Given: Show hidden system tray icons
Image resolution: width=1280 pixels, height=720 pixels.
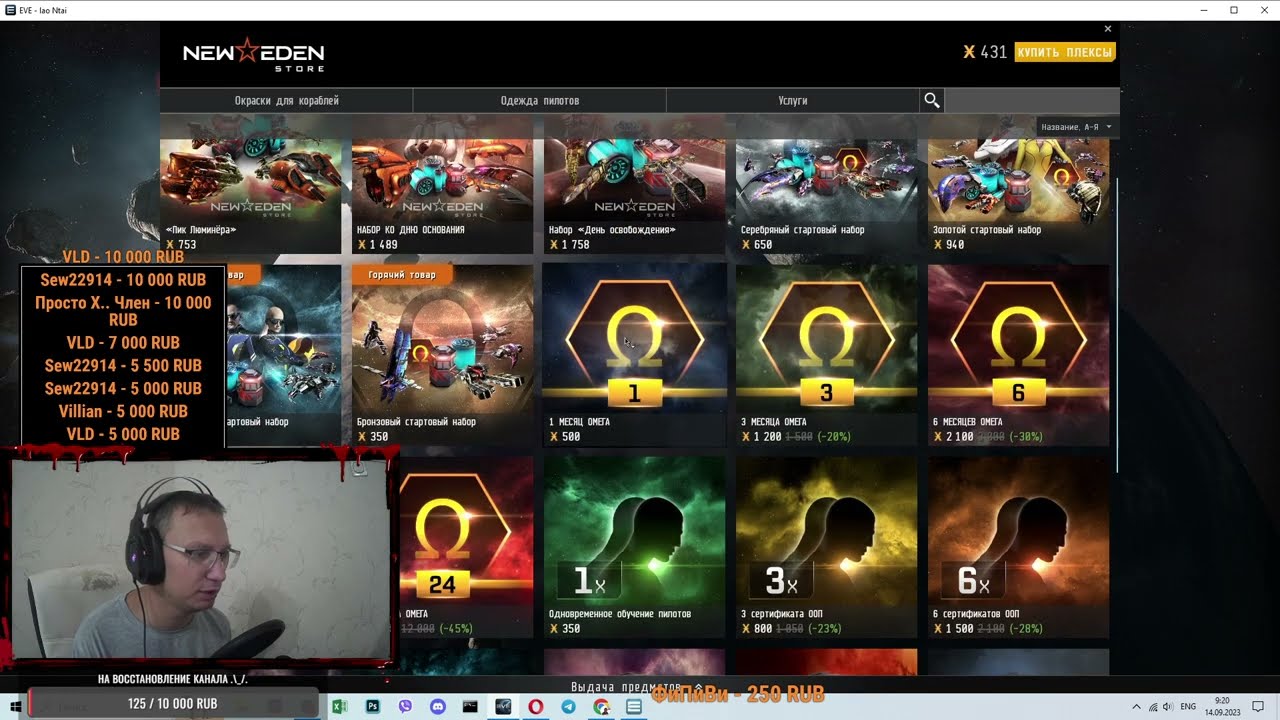Looking at the screenshot, I should (1136, 706).
